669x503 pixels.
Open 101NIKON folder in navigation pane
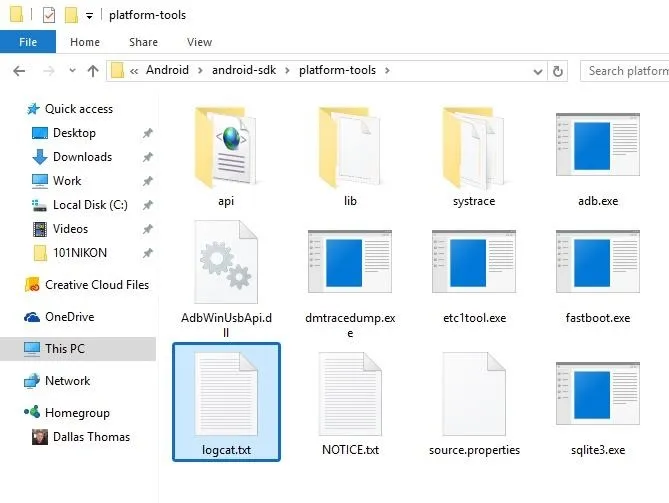point(80,253)
